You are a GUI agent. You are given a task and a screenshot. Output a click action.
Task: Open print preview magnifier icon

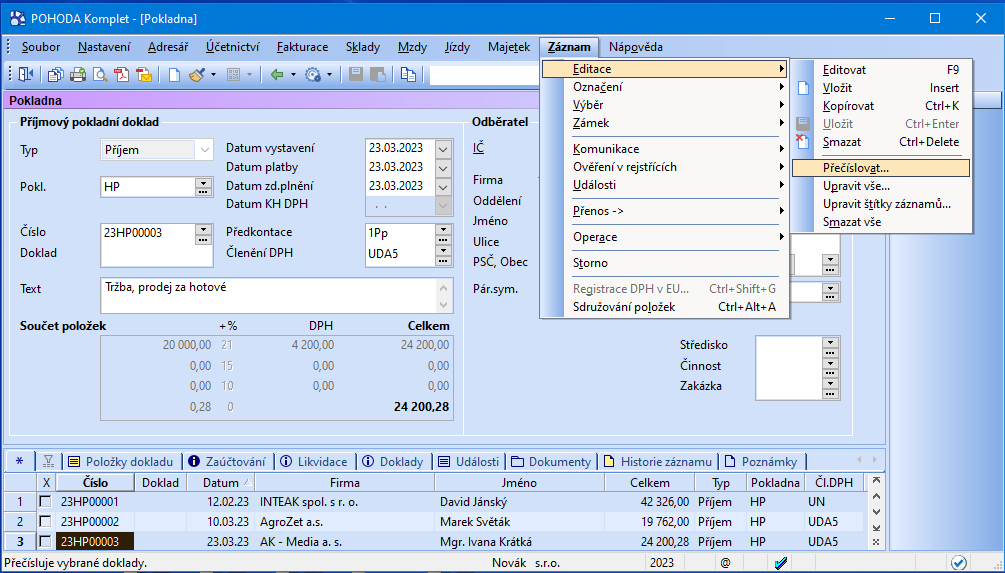pos(100,75)
